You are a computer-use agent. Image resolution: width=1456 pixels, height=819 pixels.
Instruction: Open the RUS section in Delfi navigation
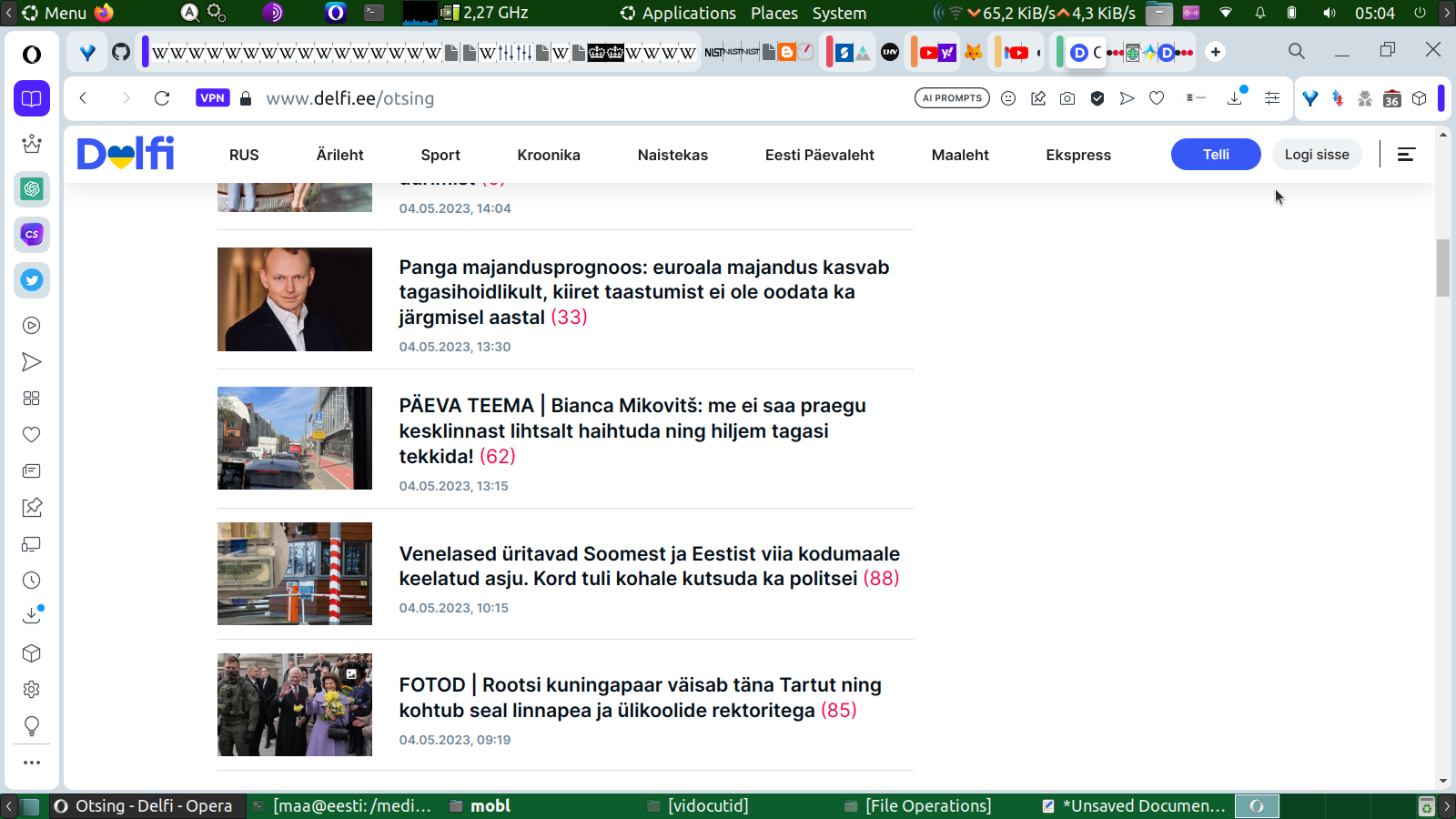point(244,155)
